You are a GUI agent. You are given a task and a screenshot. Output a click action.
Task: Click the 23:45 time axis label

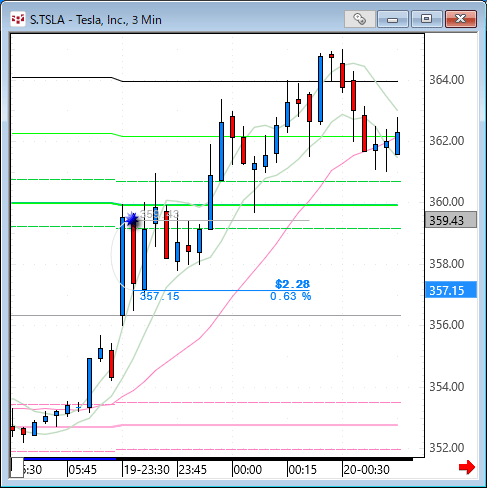[x=193, y=470]
